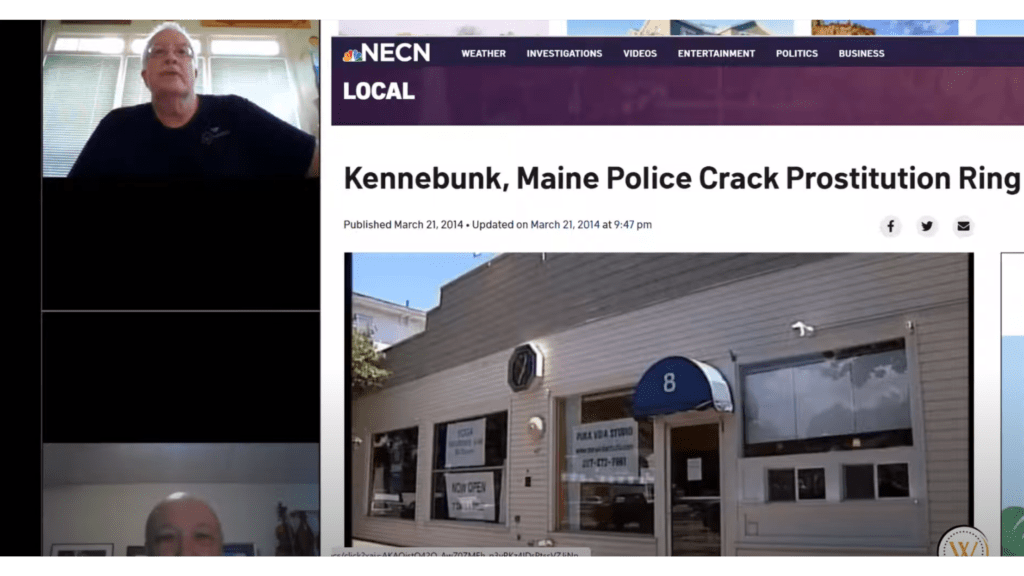The height and width of the screenshot is (576, 1024).
Task: Select top participant video tile
Action: click(181, 99)
